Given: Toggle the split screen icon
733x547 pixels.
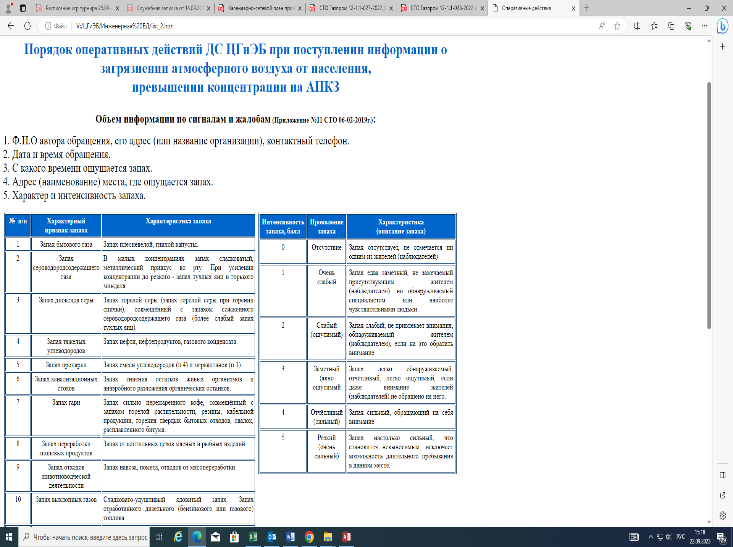Looking at the screenshot, I should click(x=636, y=26).
